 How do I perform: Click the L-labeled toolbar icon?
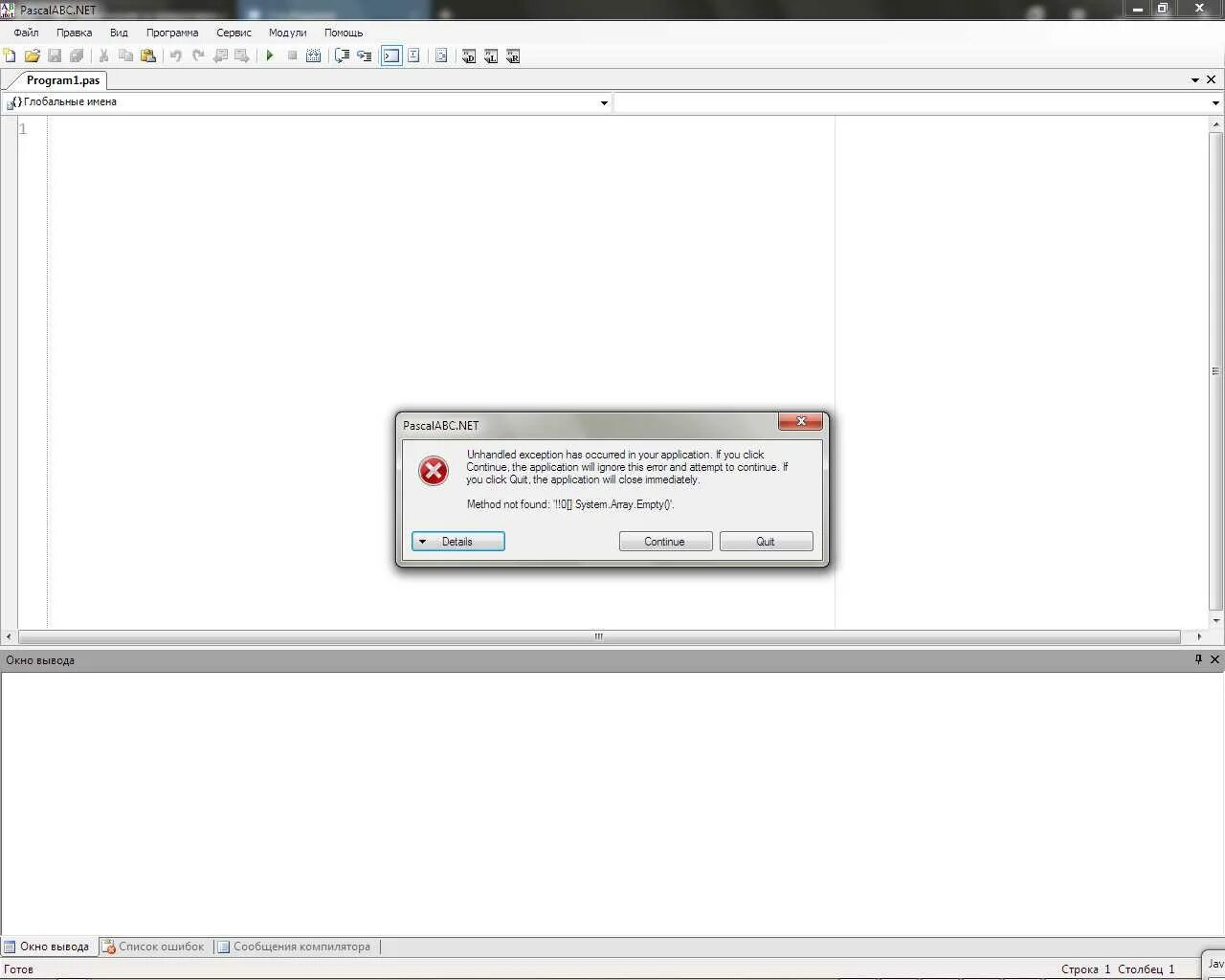pyautogui.click(x=490, y=56)
